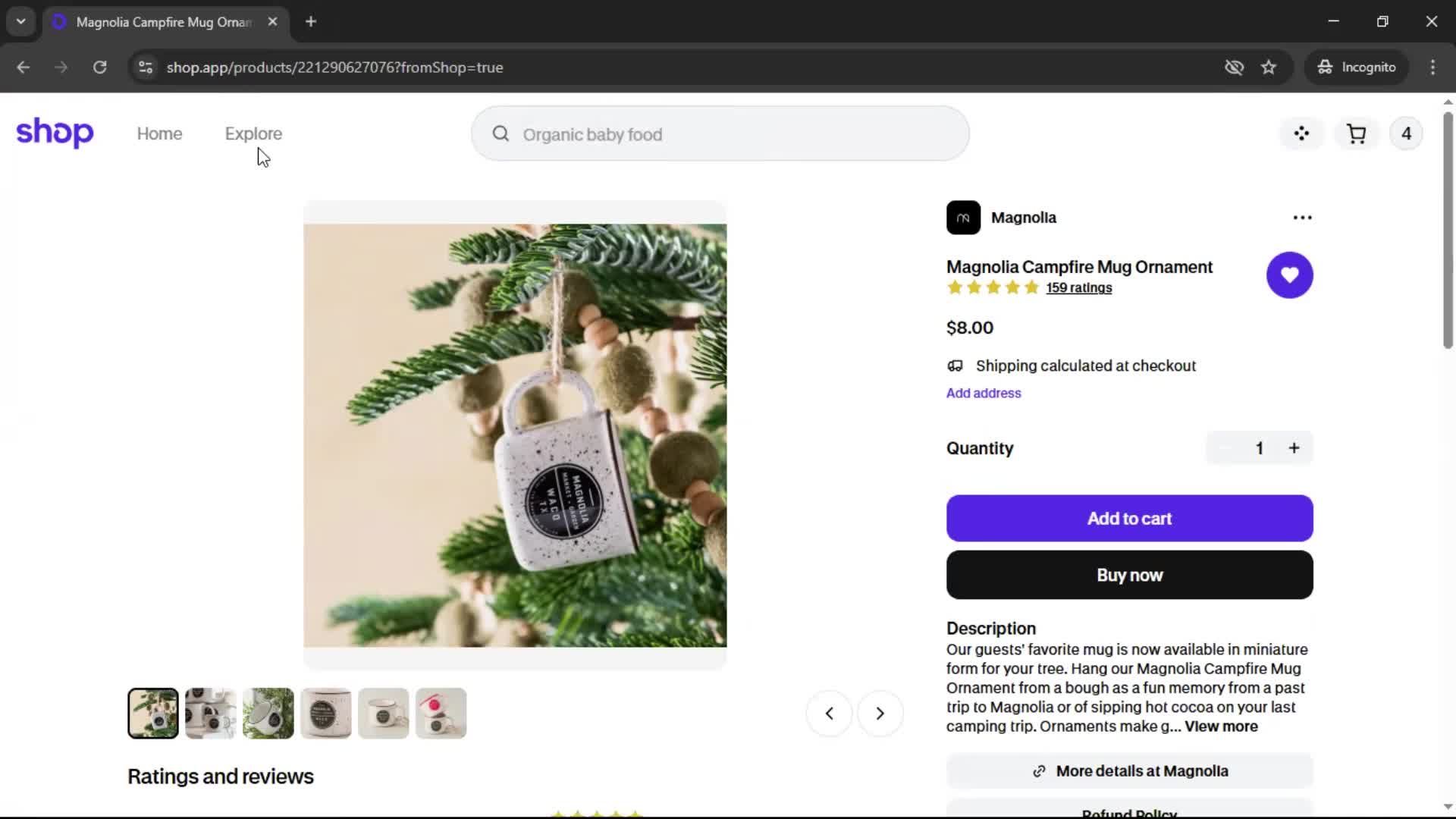Increase quantity with the plus button
Viewport: 1456px width, 819px height.
coord(1294,448)
